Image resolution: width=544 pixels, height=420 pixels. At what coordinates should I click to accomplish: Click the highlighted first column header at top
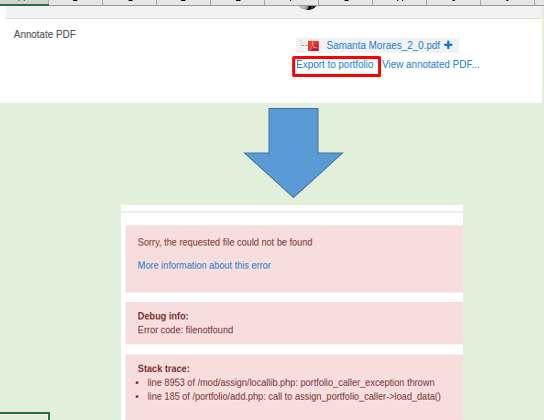[x=24, y=2]
